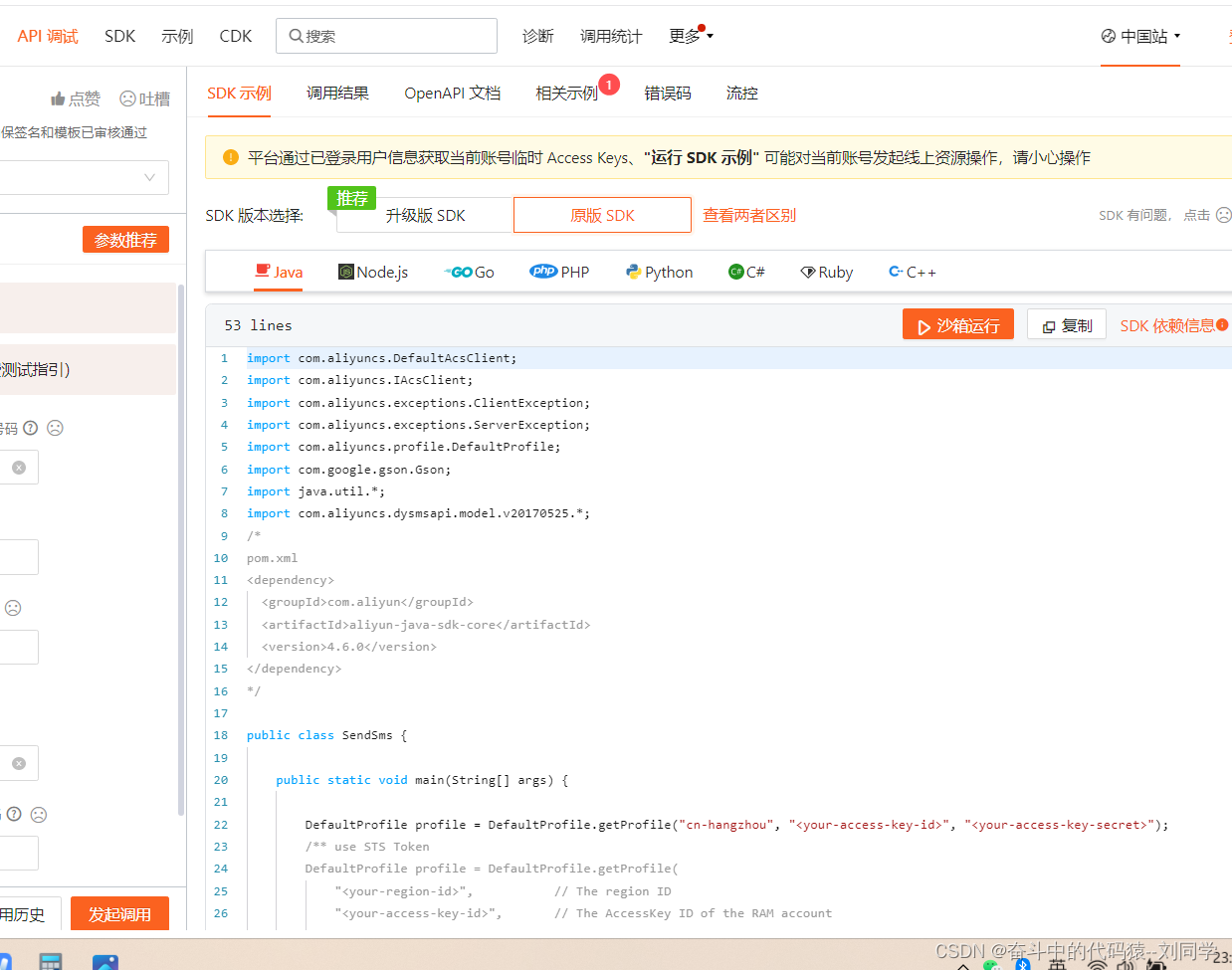Select the Java language tab

[x=279, y=272]
